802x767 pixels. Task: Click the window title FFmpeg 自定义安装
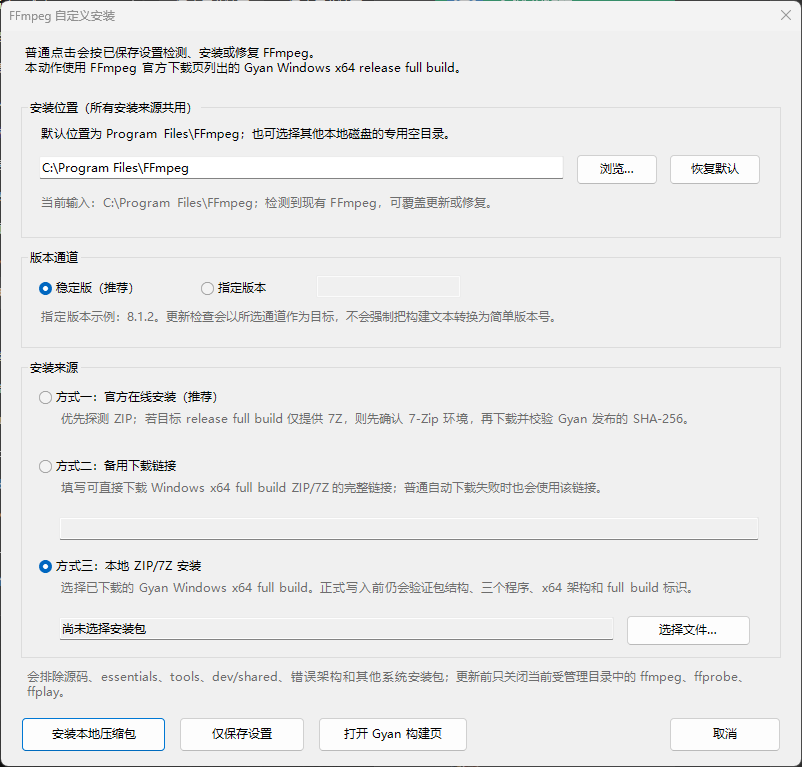[x=62, y=16]
